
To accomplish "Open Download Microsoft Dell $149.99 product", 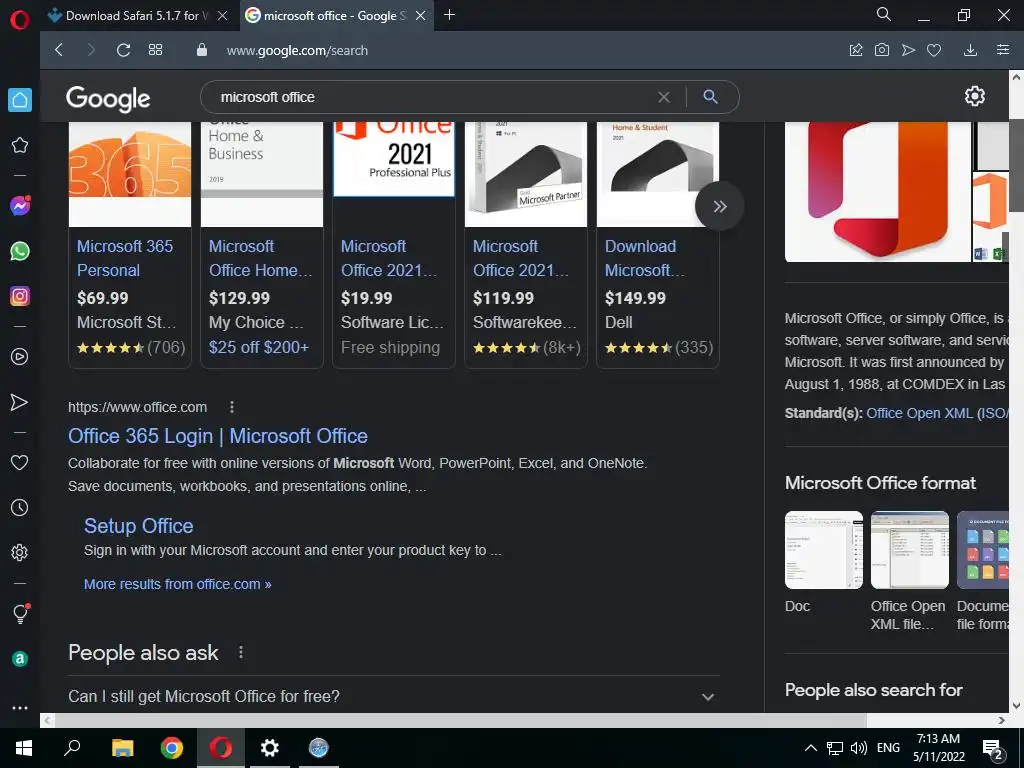I will [x=644, y=258].
